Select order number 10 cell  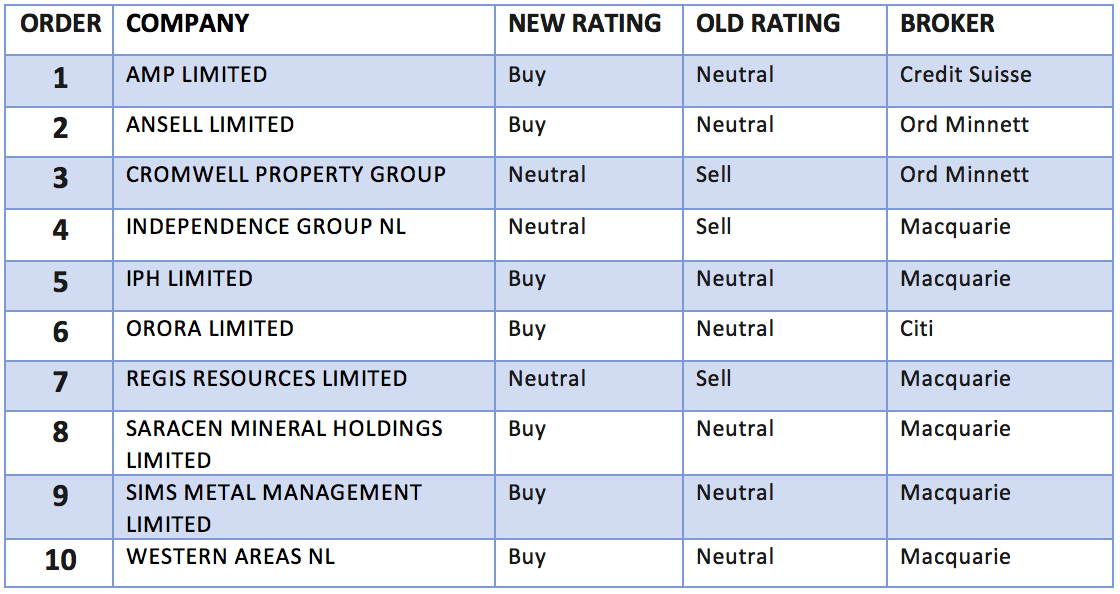click(x=60, y=560)
